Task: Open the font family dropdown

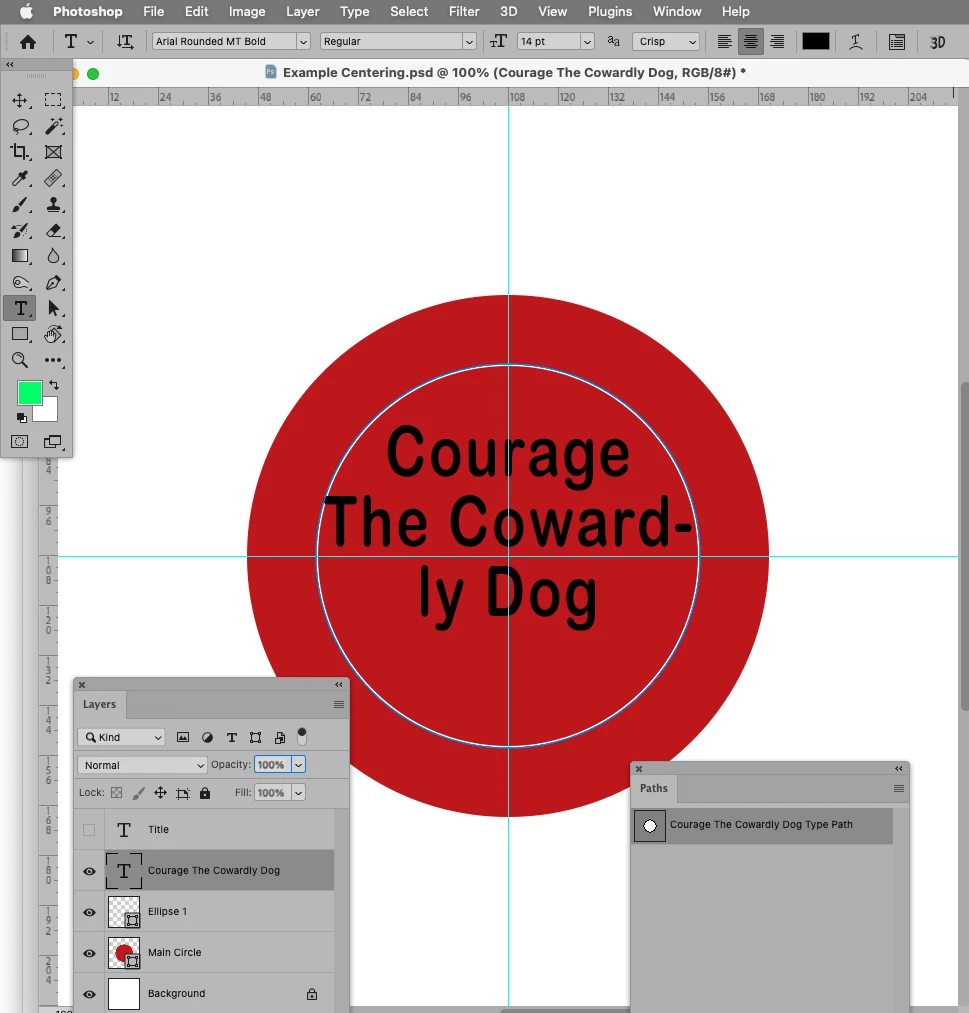Action: 302,42
